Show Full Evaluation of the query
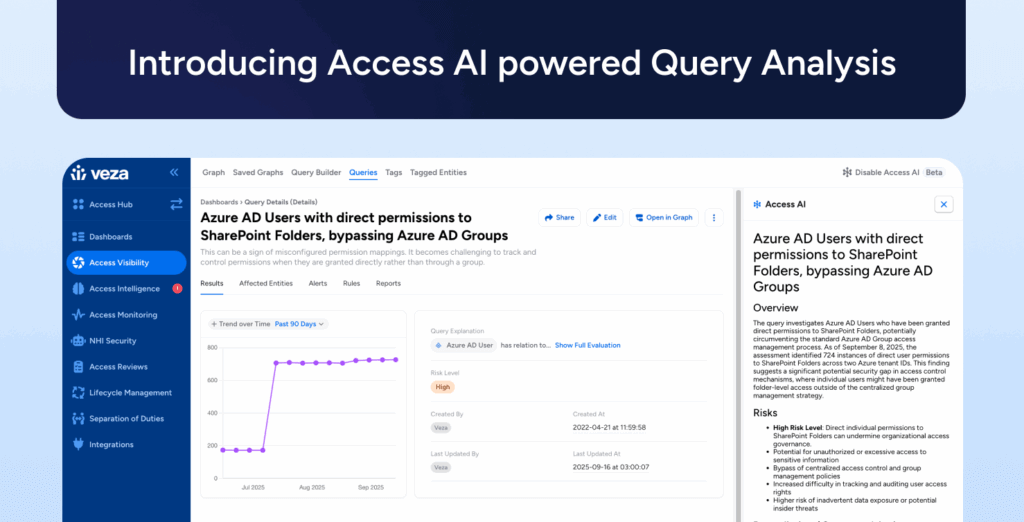The height and width of the screenshot is (522, 1024). pyautogui.click(x=588, y=345)
